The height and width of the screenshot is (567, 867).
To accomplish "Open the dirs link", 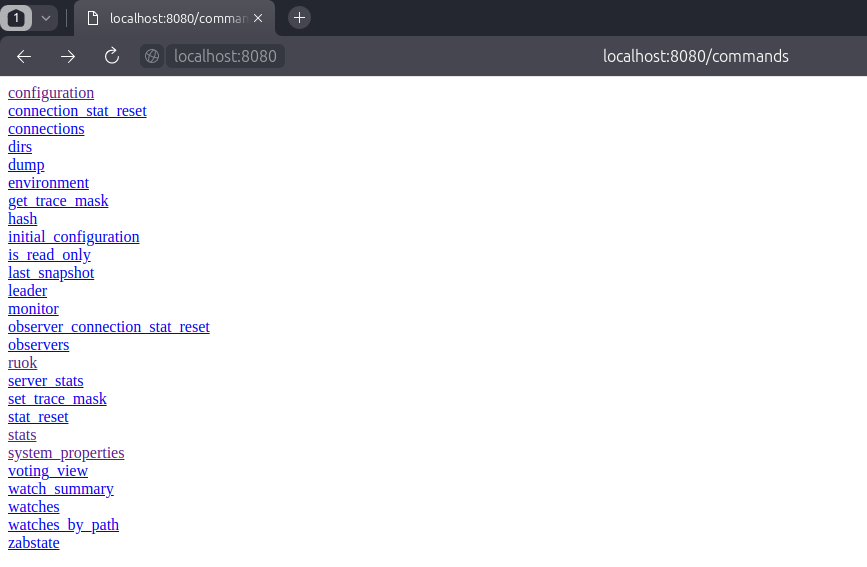I will 20,147.
